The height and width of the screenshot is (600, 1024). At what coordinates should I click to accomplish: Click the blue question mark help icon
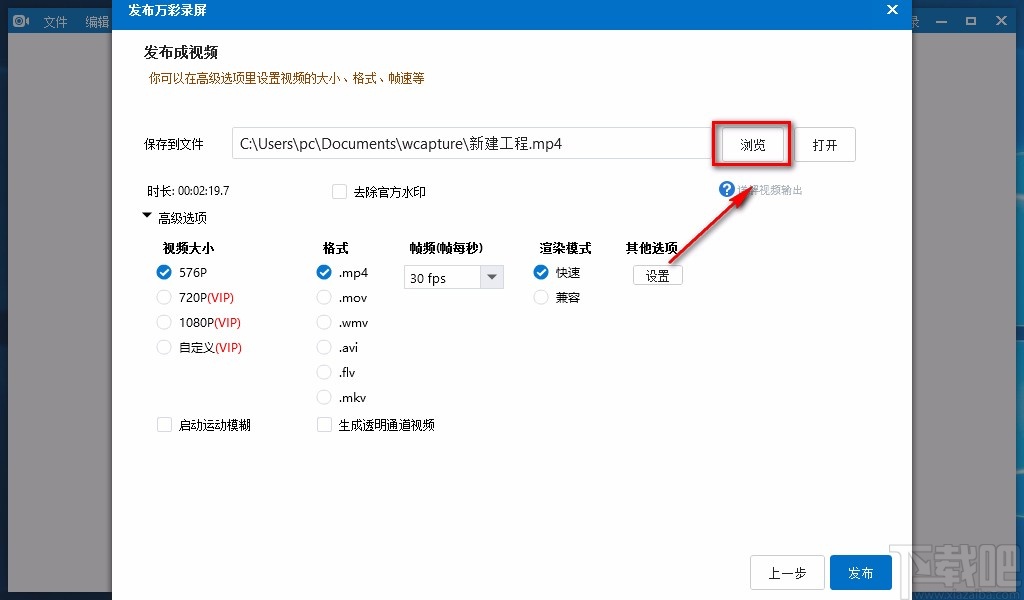(726, 189)
